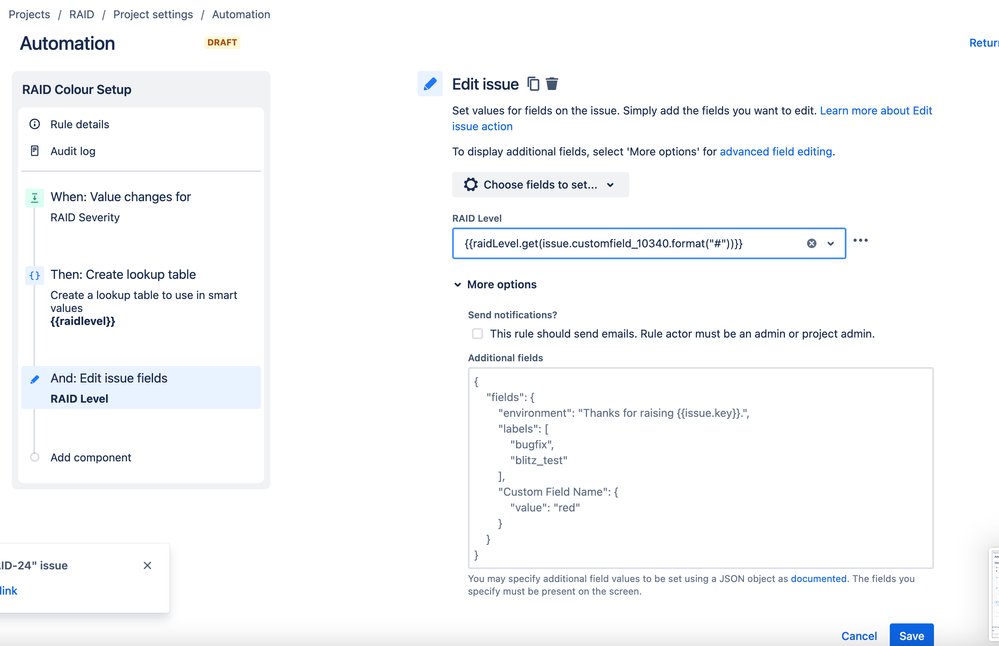Delete the Edit issue component

click(x=552, y=84)
